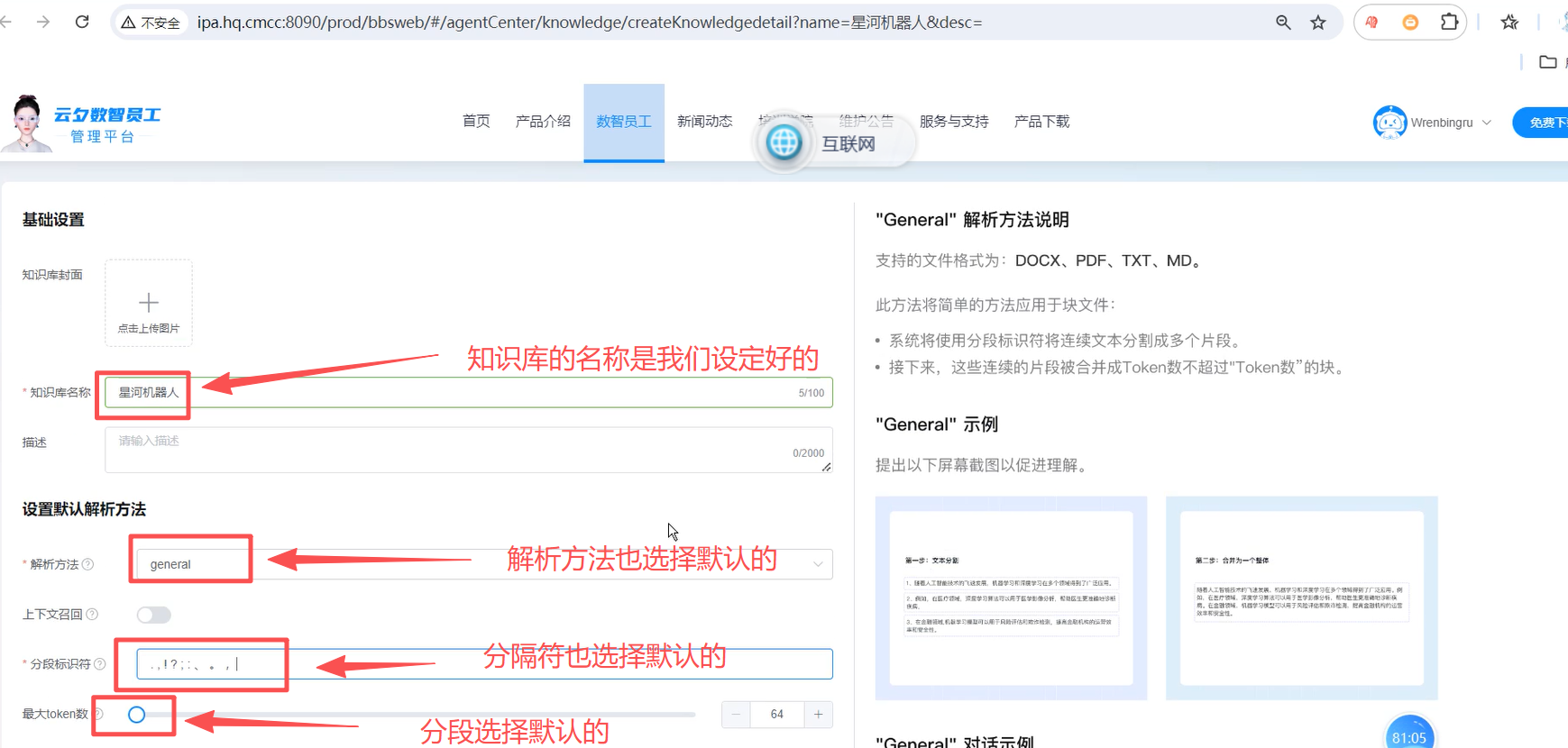Open the bookmarks folder icon

pyautogui.click(x=1547, y=61)
